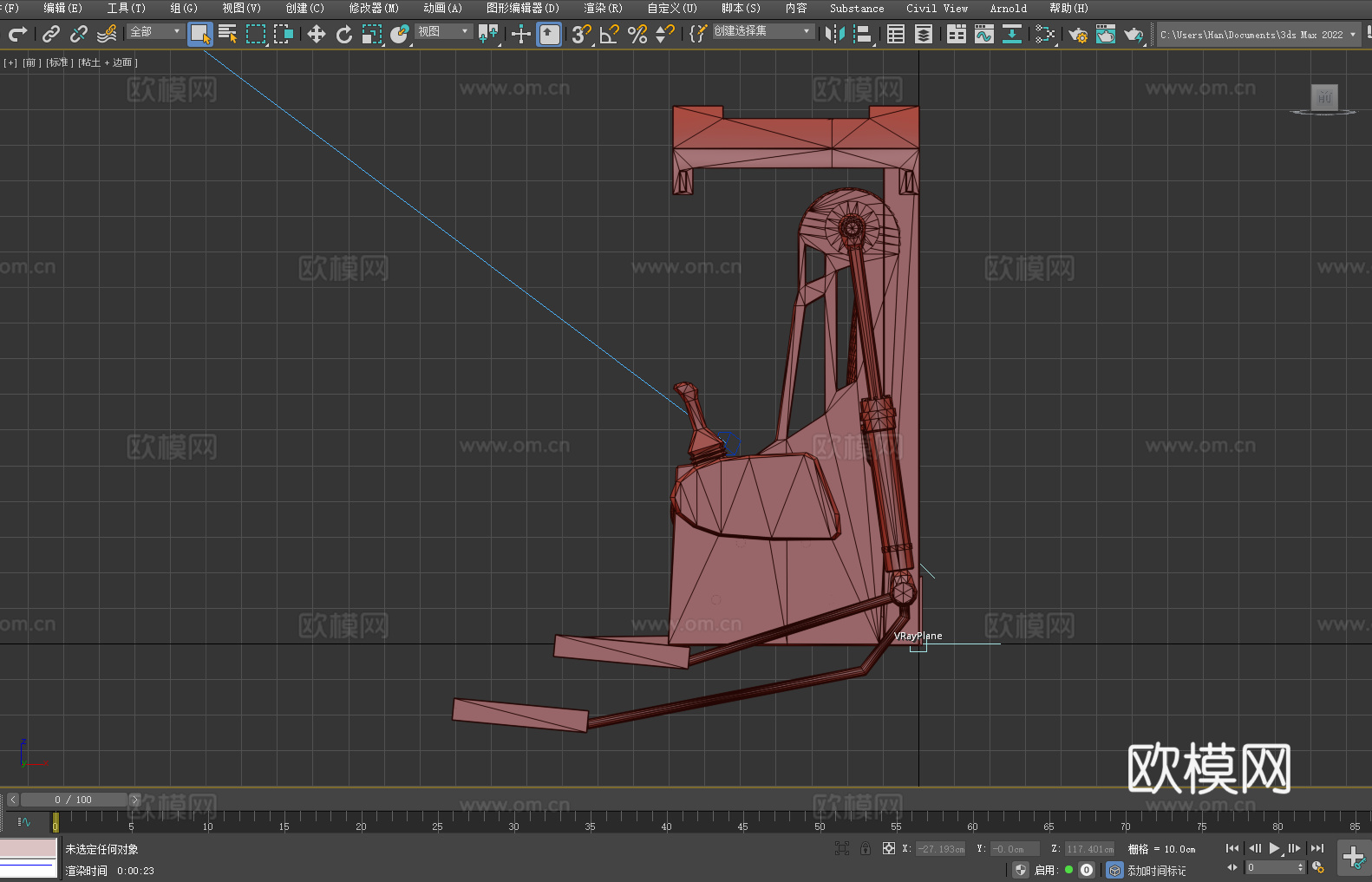Viewport: 1372px width, 882px height.
Task: Click Next Frame playback button
Action: click(x=1295, y=848)
